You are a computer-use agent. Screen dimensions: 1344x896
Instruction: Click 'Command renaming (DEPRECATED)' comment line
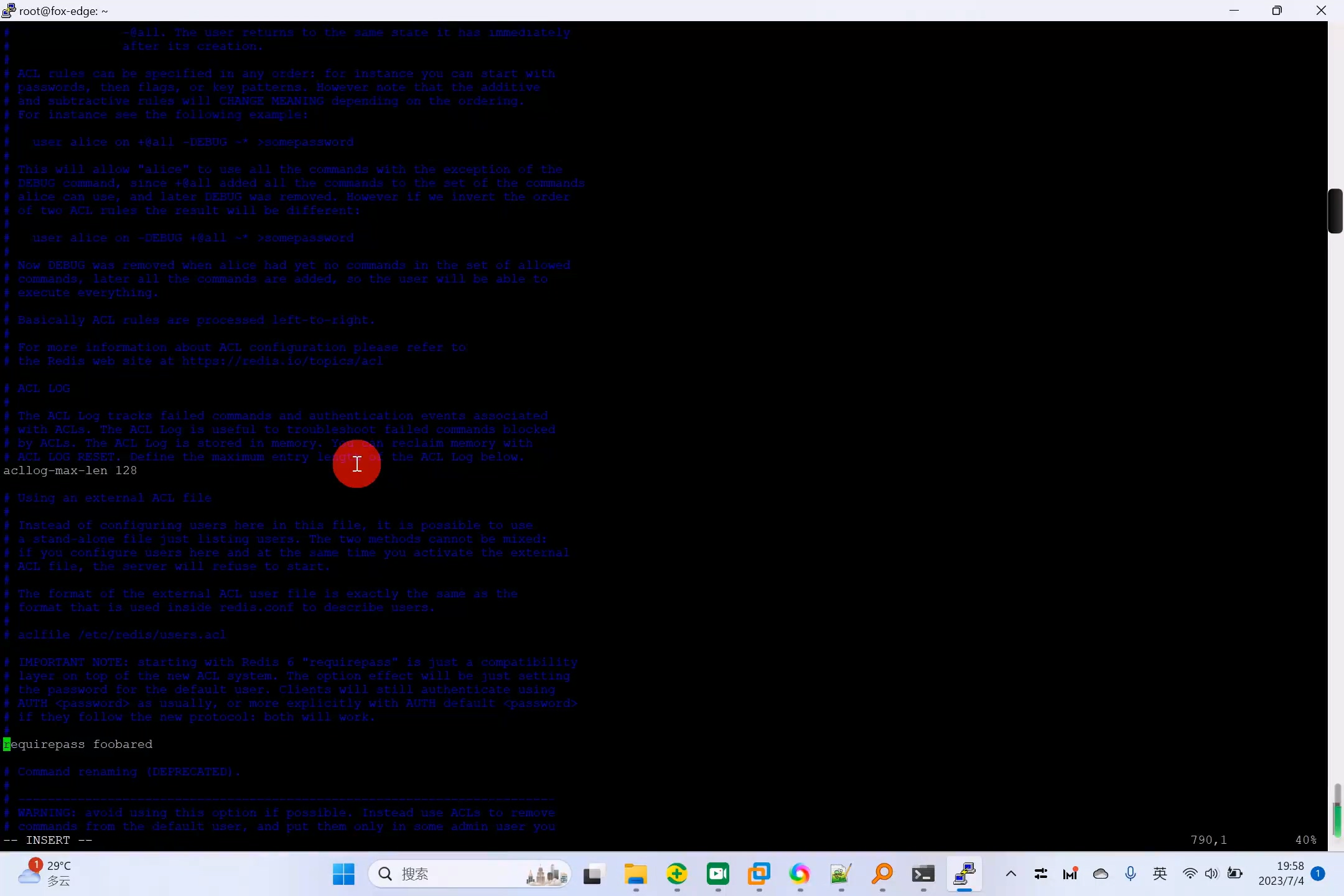[x=122, y=772]
